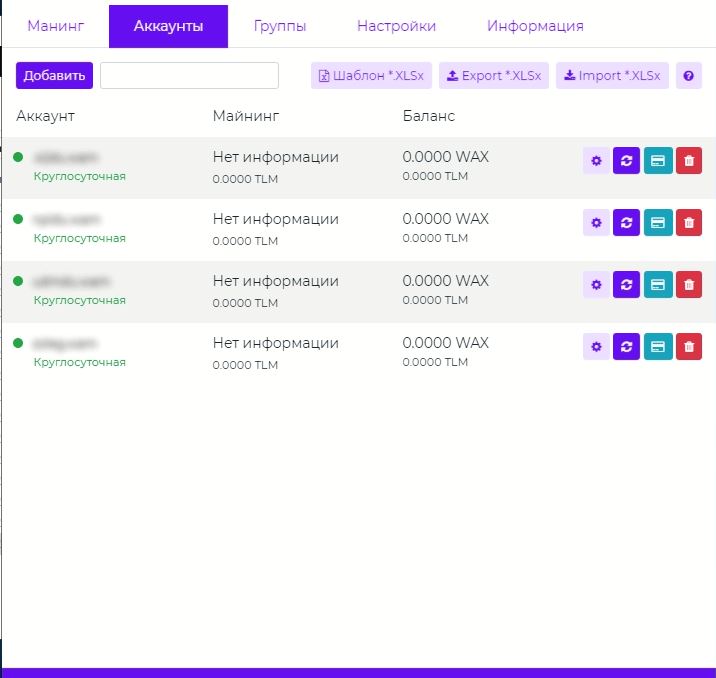Select the blurred name of the second account
The height and width of the screenshot is (678, 716).
(67, 220)
